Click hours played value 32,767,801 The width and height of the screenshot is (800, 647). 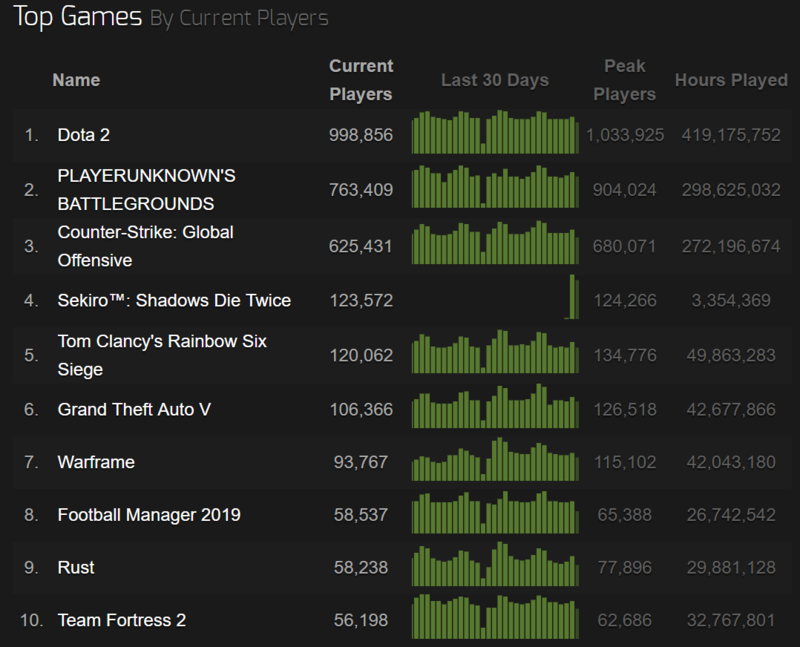pyautogui.click(x=731, y=620)
